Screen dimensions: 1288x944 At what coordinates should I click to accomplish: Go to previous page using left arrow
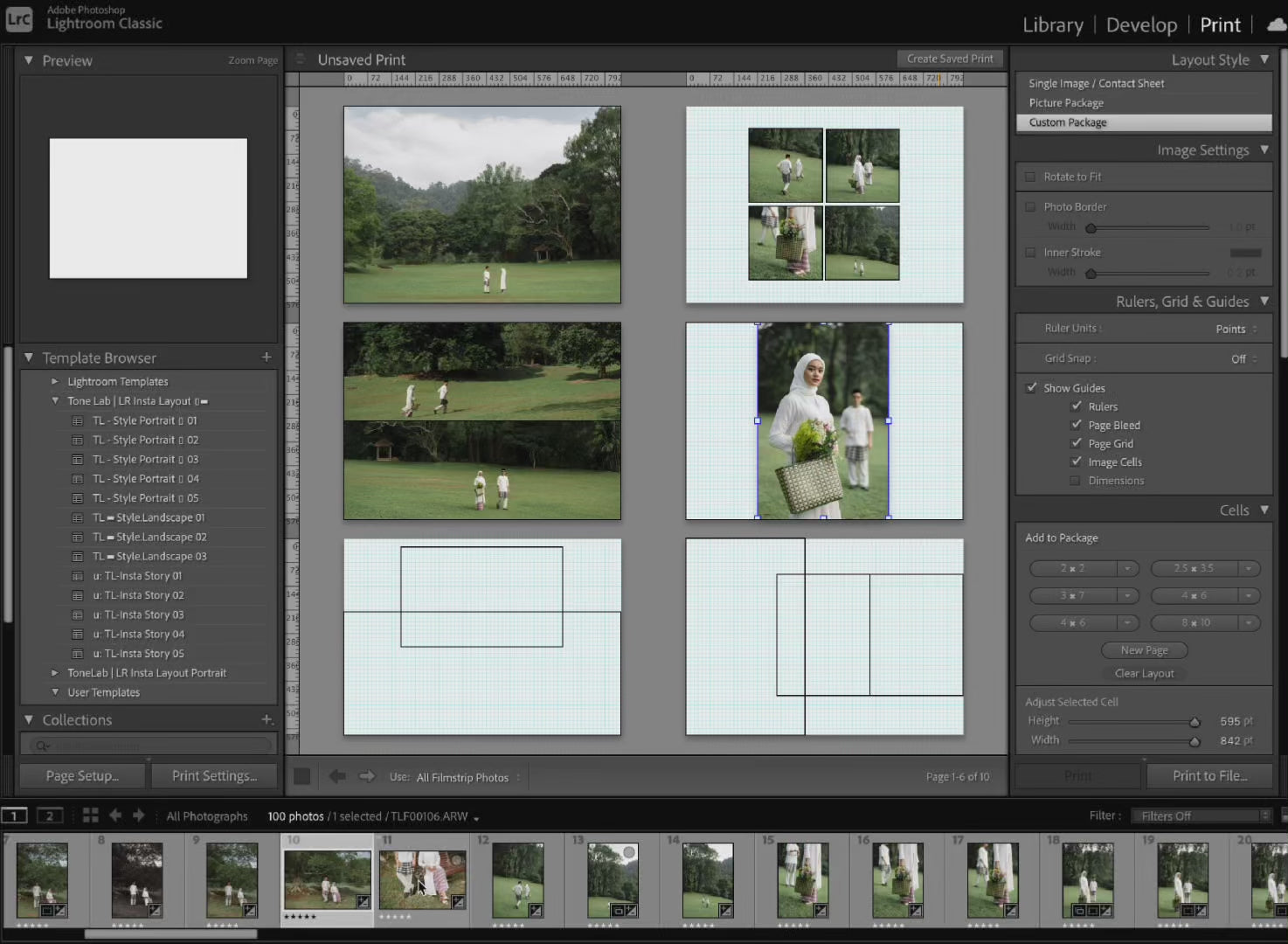(337, 776)
